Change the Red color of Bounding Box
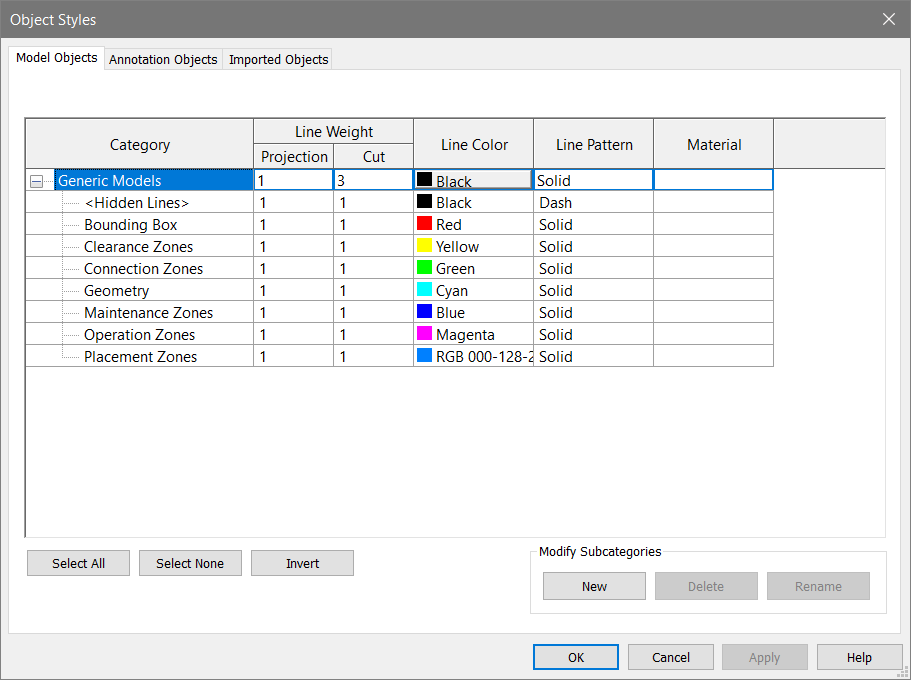Screen dimensions: 911x680 [x=473, y=225]
